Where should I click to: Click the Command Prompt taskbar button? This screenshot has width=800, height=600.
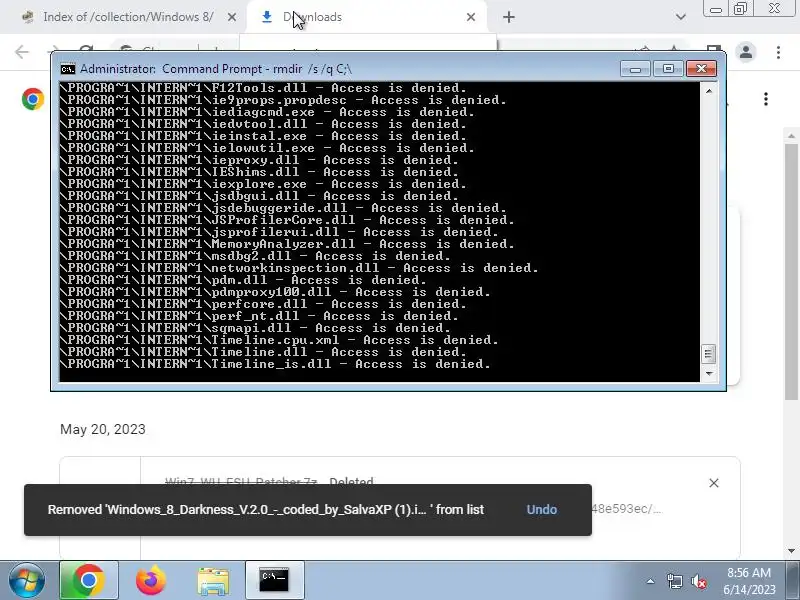click(274, 581)
